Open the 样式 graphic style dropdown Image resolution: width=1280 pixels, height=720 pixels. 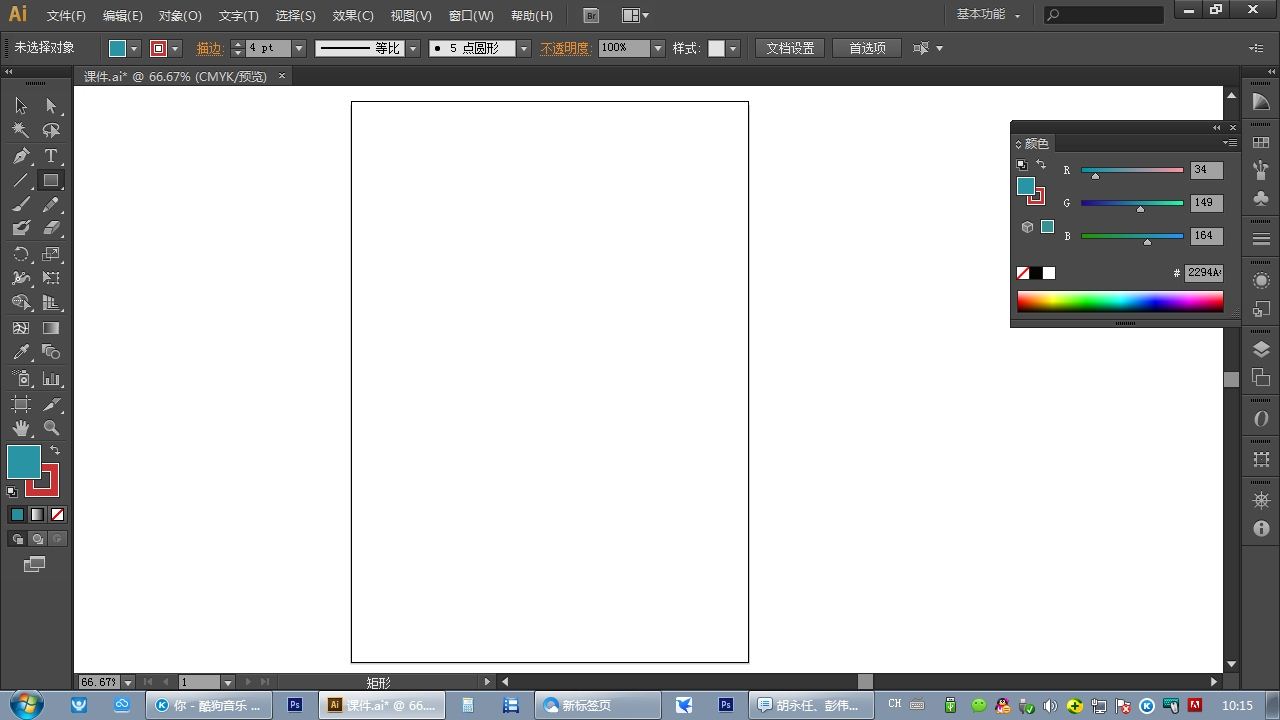(733, 48)
